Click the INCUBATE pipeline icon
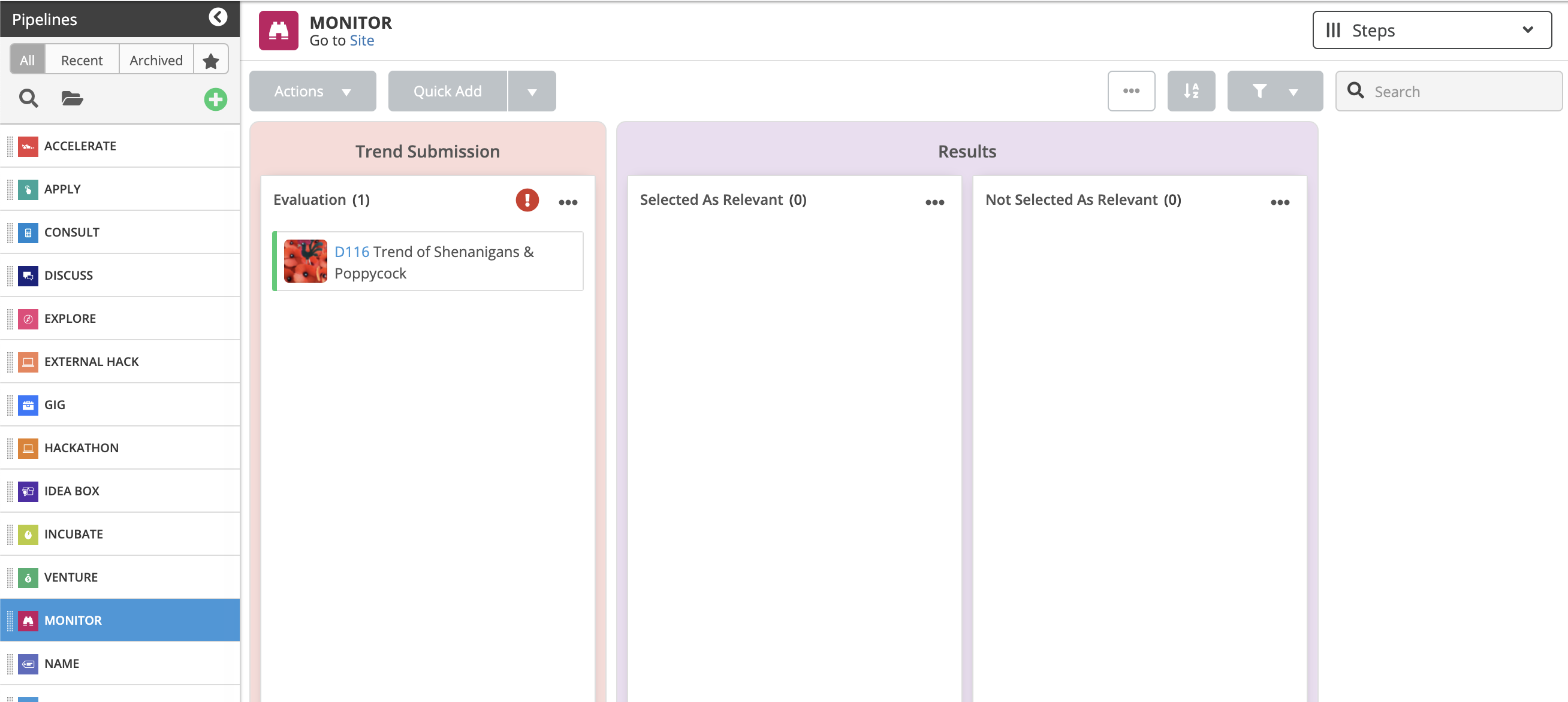This screenshot has height=702, width=1568. click(x=28, y=535)
